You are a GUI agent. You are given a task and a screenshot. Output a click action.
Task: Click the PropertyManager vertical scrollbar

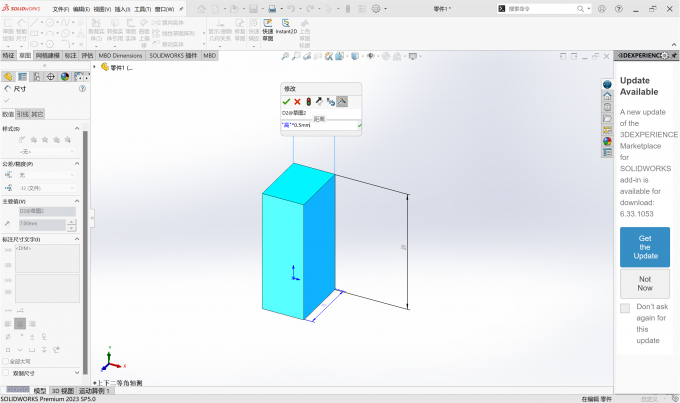point(85,252)
